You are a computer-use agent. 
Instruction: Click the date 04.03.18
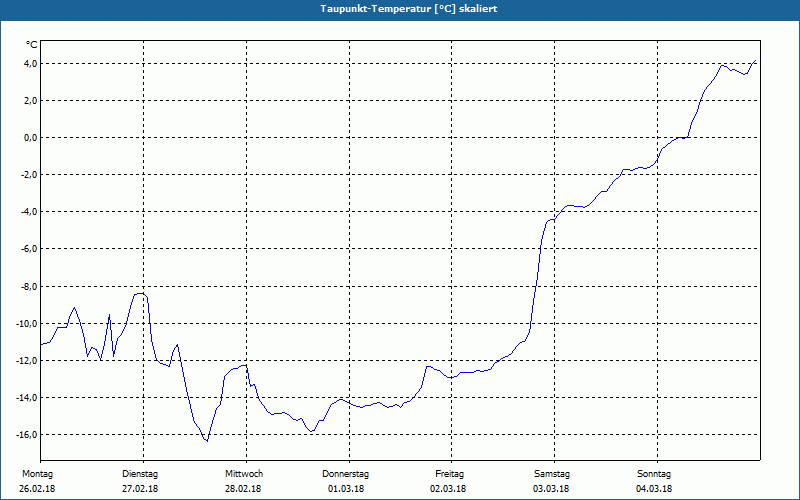[654, 489]
